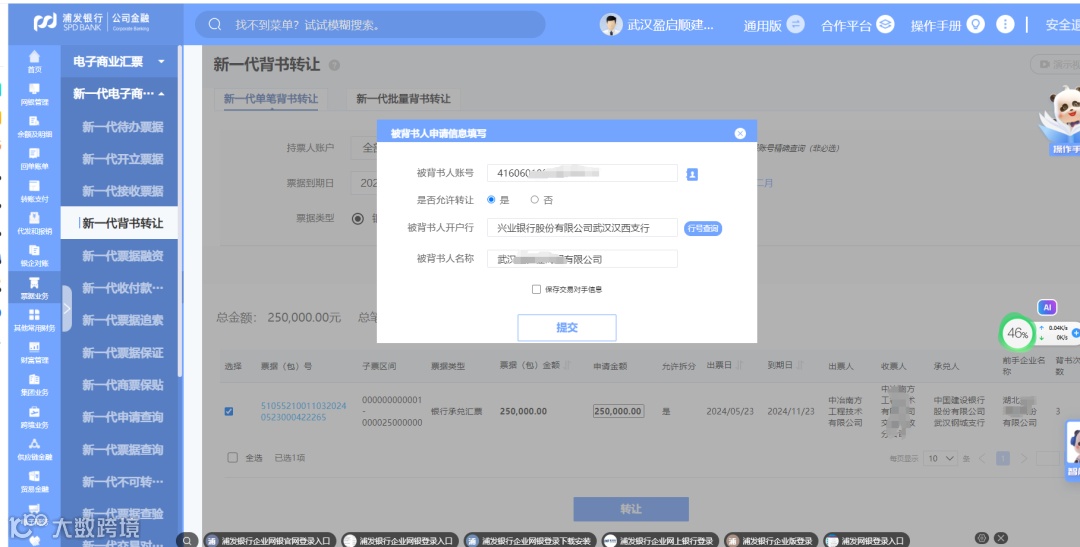Expand the 电子商业汇票 menu dropdown arrow
Image resolution: width=1080 pixels, height=547 pixels.
(161, 61)
